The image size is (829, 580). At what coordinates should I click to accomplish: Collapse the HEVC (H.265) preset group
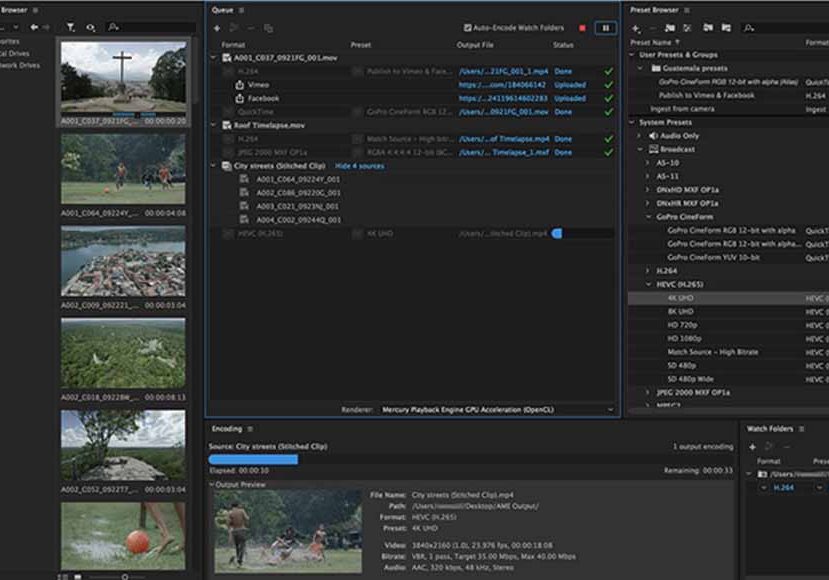648,285
